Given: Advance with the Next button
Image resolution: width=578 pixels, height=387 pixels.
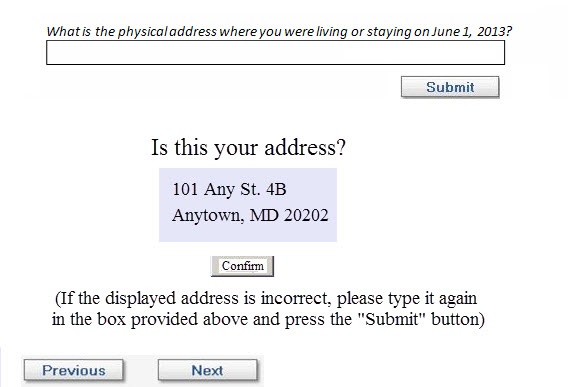Looking at the screenshot, I should (208, 370).
